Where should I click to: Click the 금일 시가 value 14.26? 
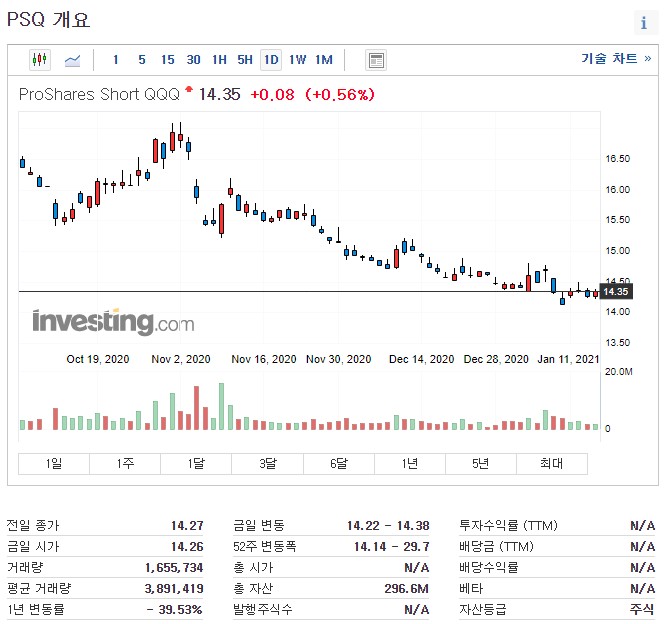coord(187,546)
